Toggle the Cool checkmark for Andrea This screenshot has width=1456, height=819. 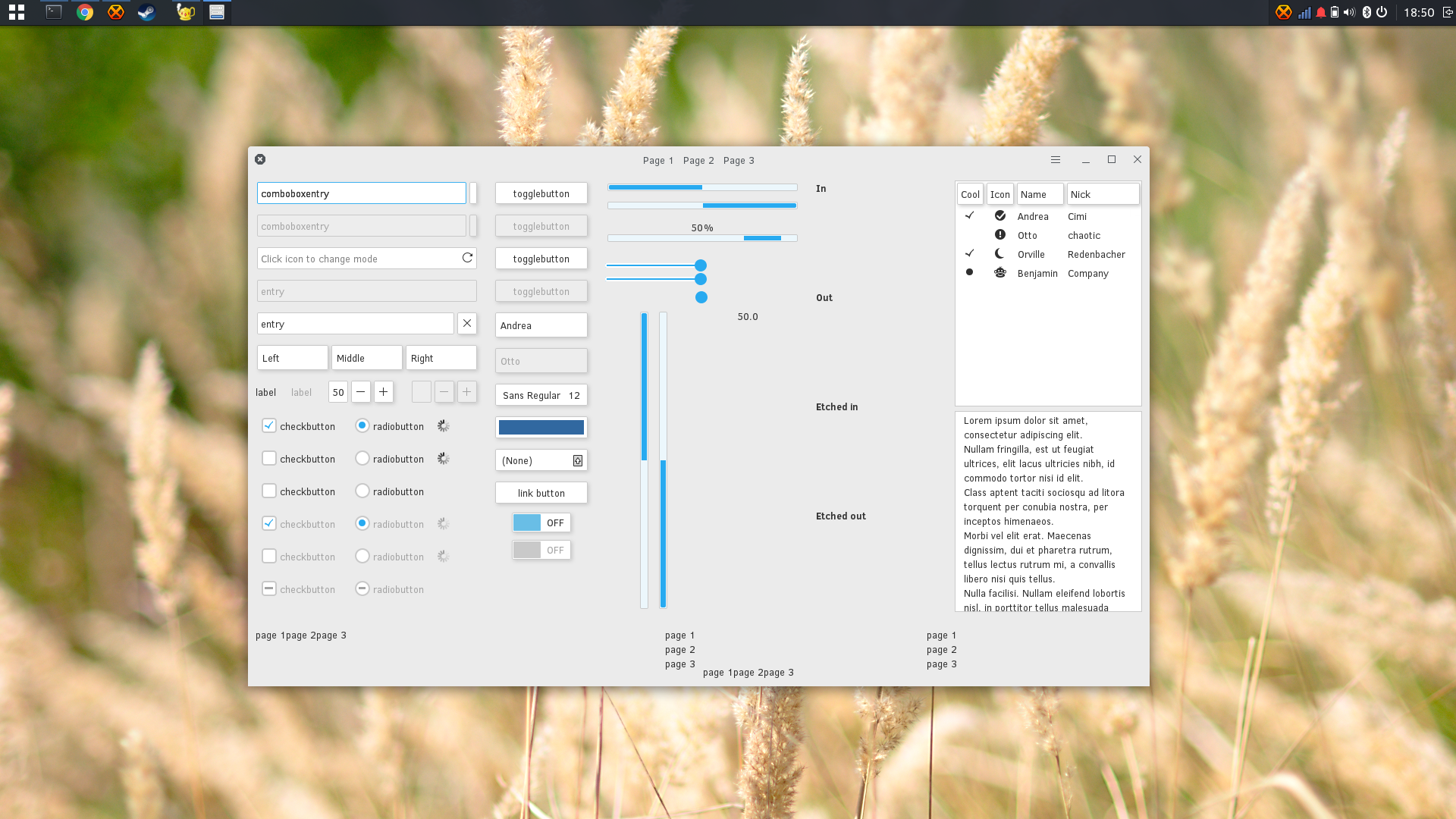click(x=969, y=215)
